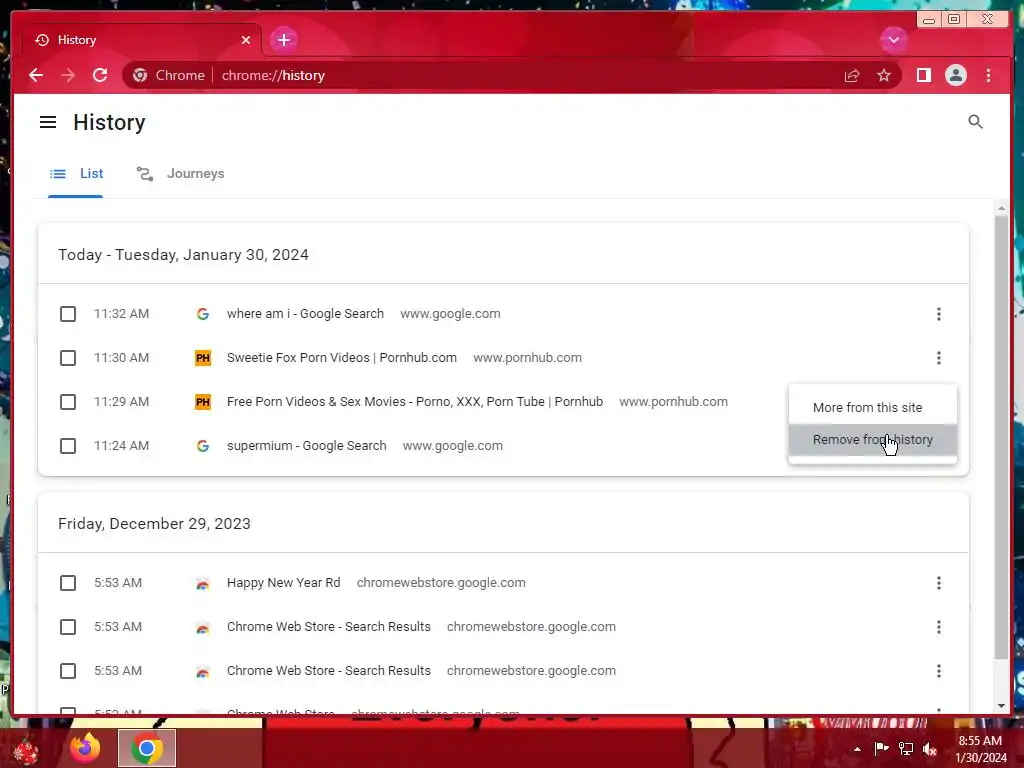
Task: Open the profile avatar menu
Action: point(955,75)
